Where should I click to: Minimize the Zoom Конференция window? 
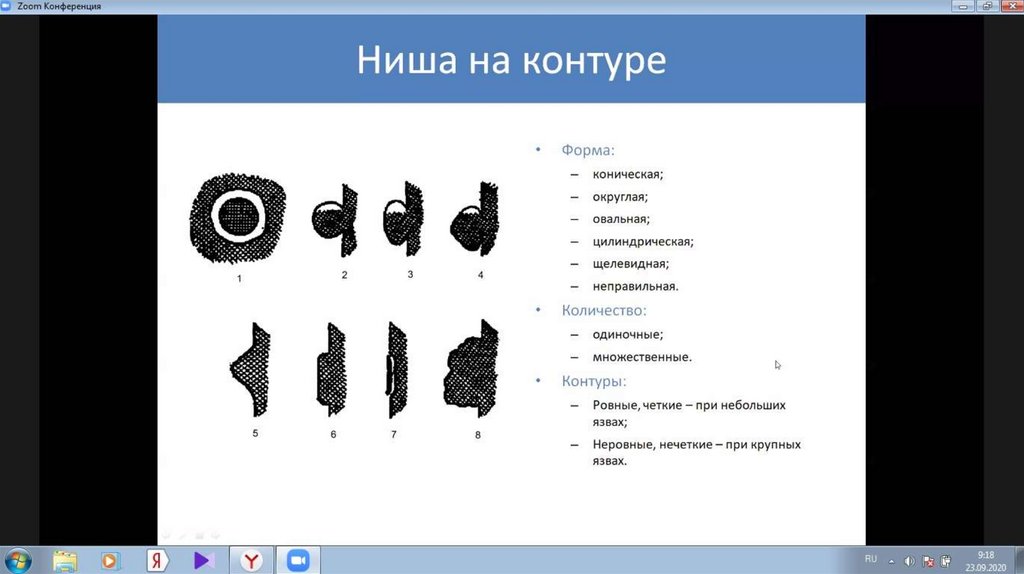point(963,6)
